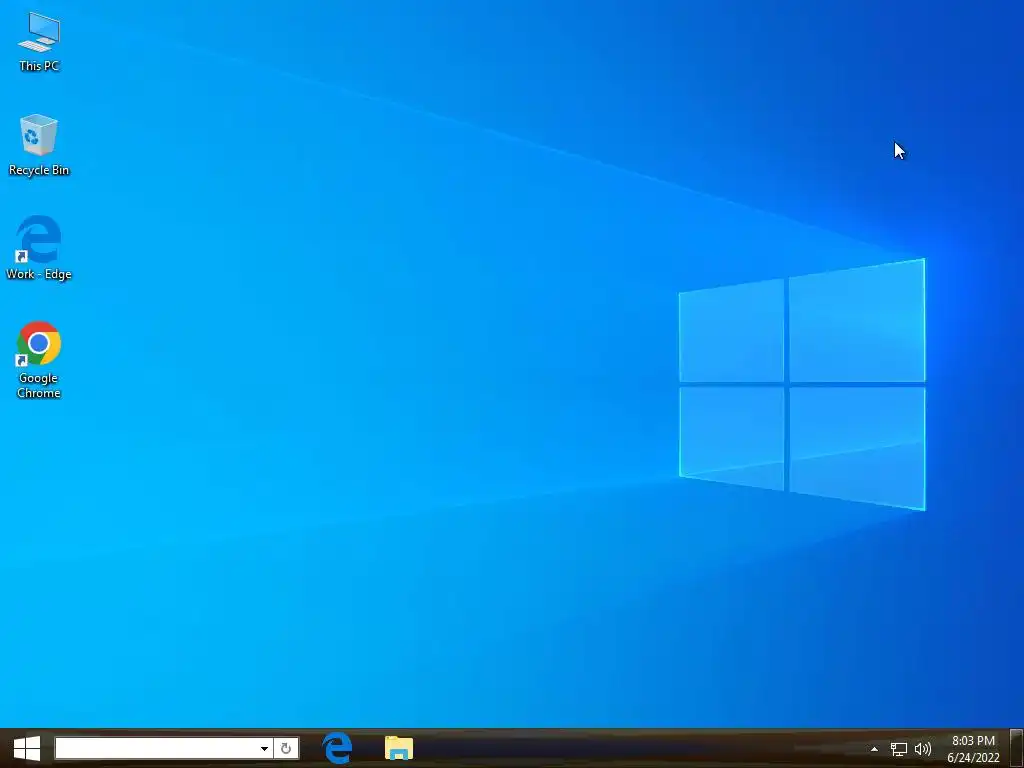1024x768 pixels.
Task: Select the Google Chrome desktop shortcut
Action: pyautogui.click(x=39, y=360)
